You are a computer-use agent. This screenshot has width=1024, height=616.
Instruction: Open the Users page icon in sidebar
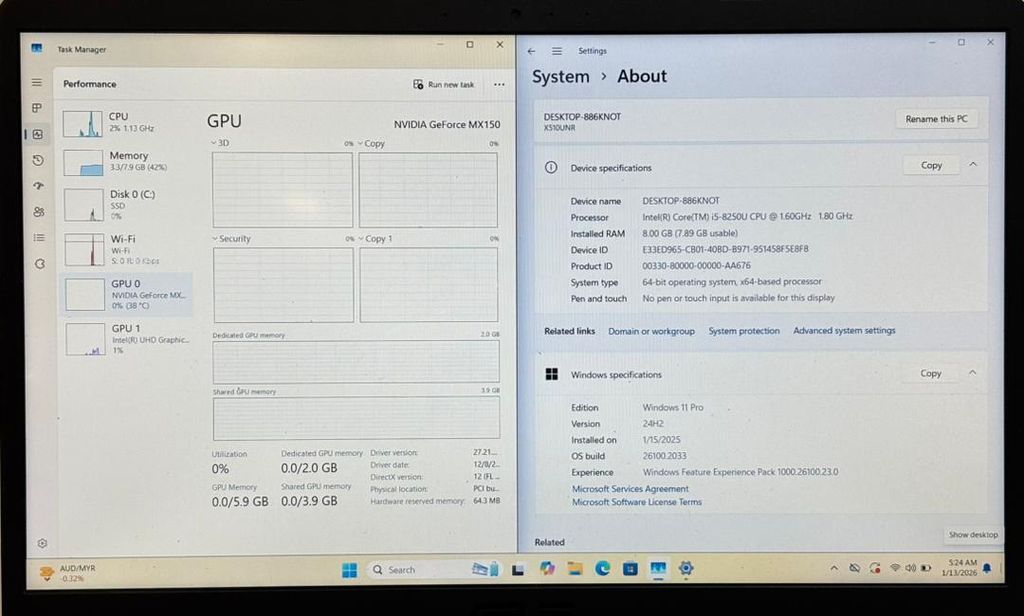[x=38, y=212]
